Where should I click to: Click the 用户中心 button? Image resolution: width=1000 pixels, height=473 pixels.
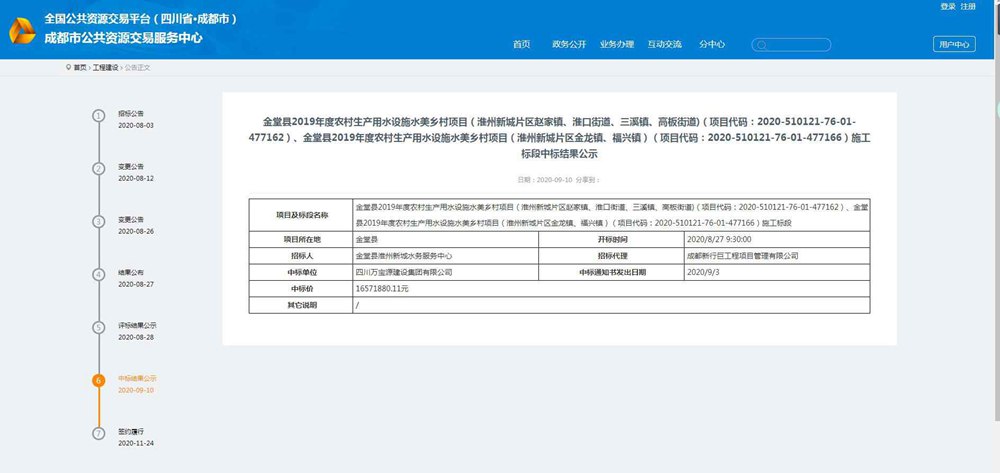pyautogui.click(x=953, y=45)
